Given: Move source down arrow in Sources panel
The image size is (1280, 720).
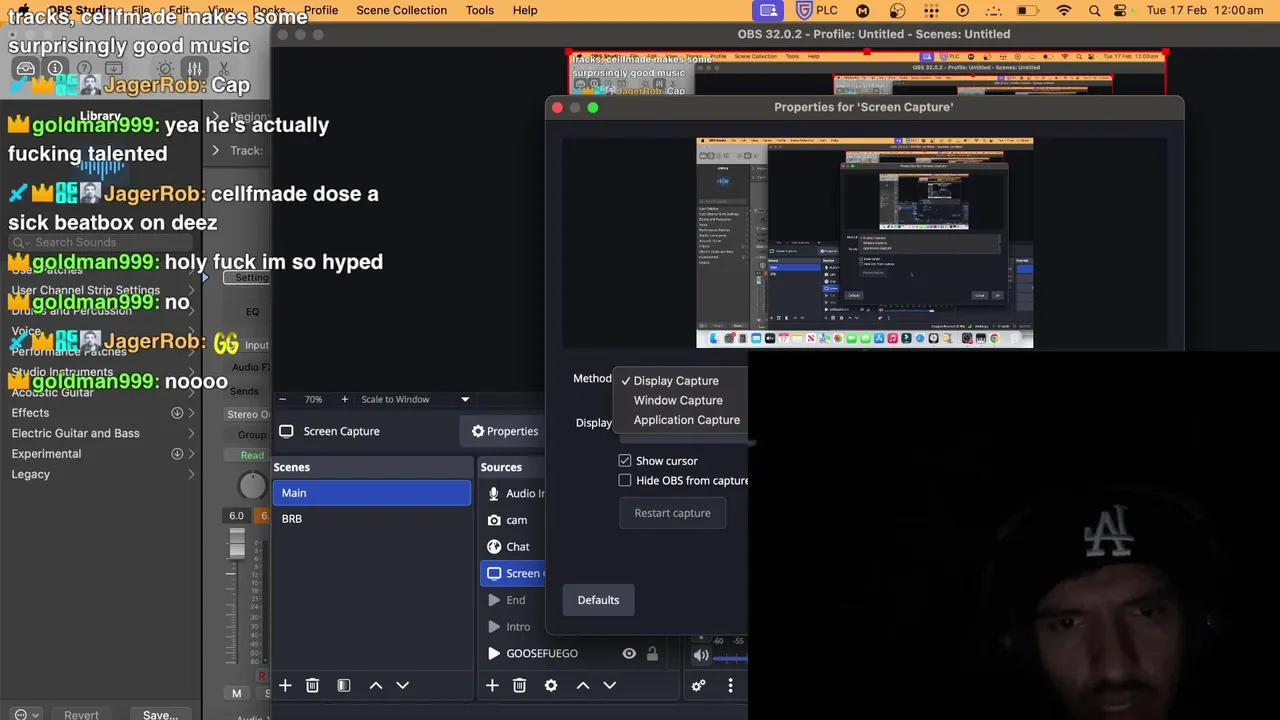Looking at the screenshot, I should (610, 685).
